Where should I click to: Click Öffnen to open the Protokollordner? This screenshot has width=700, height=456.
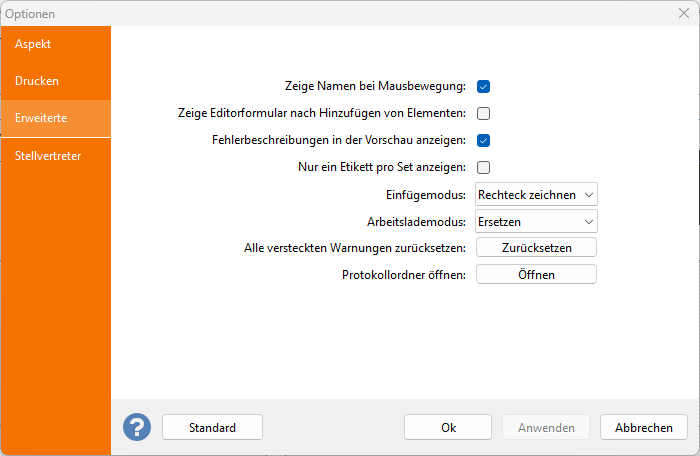pyautogui.click(x=536, y=274)
